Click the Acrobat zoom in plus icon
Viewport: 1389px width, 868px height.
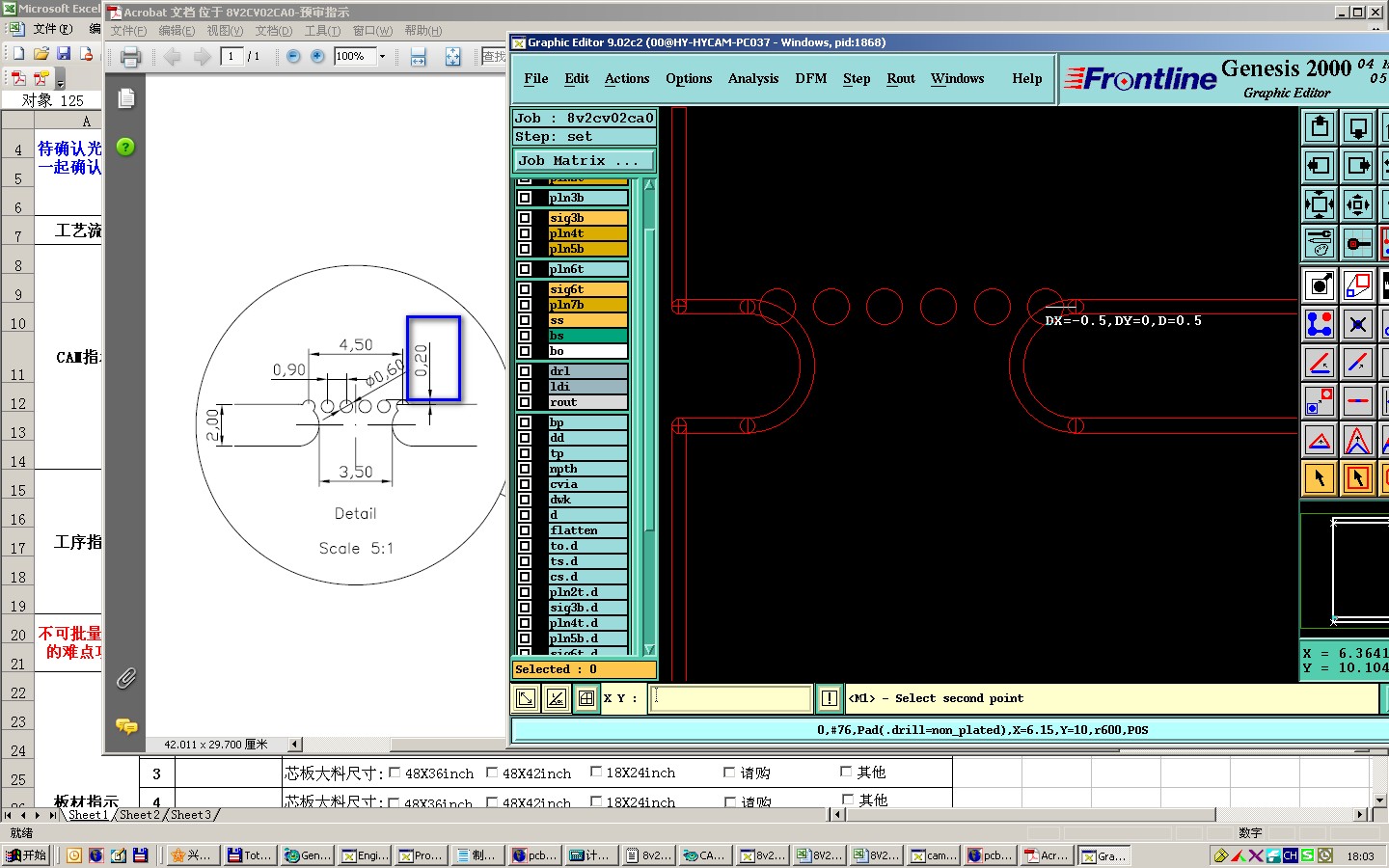[316, 57]
